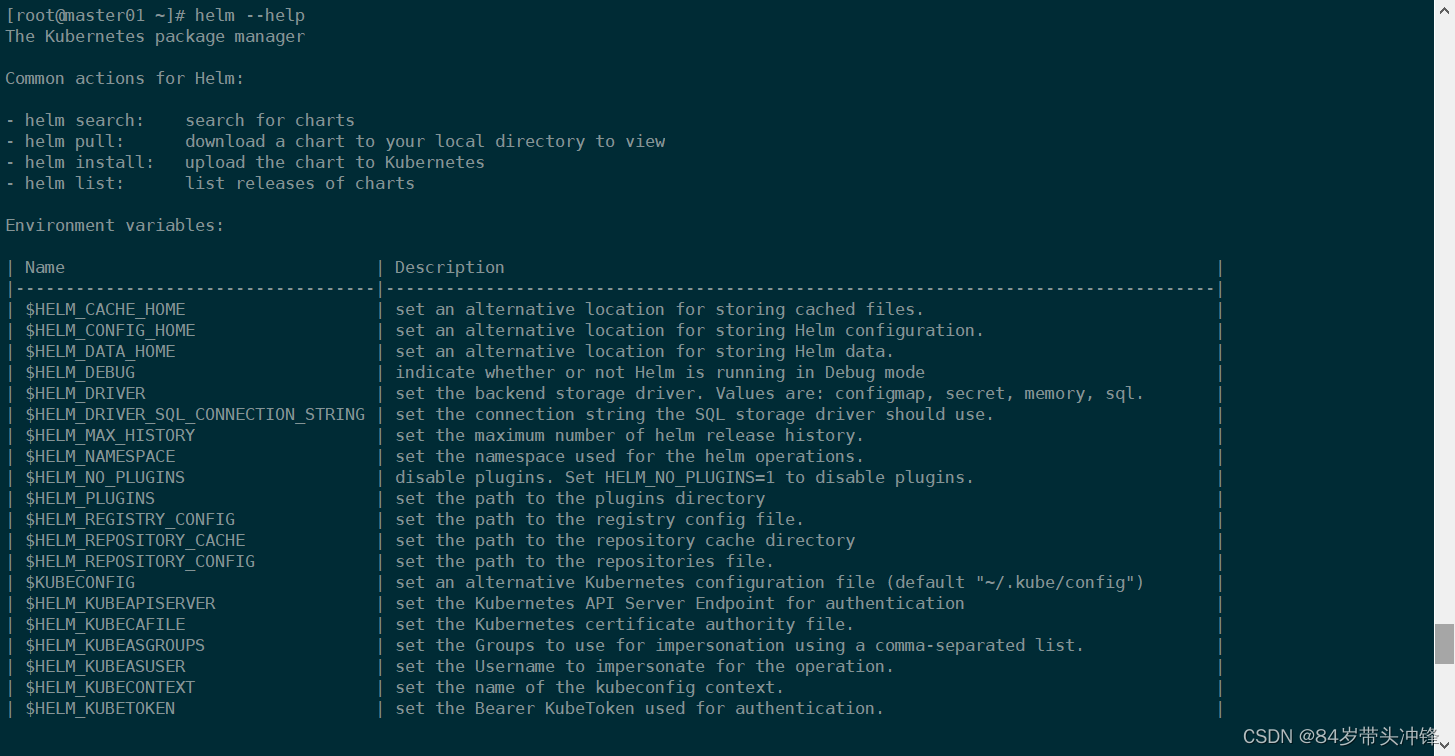Image resolution: width=1455 pixels, height=756 pixels.
Task: Click the $HELM_DRIVER_SQL_CONNECTION_STRING entry
Action: pos(195,414)
